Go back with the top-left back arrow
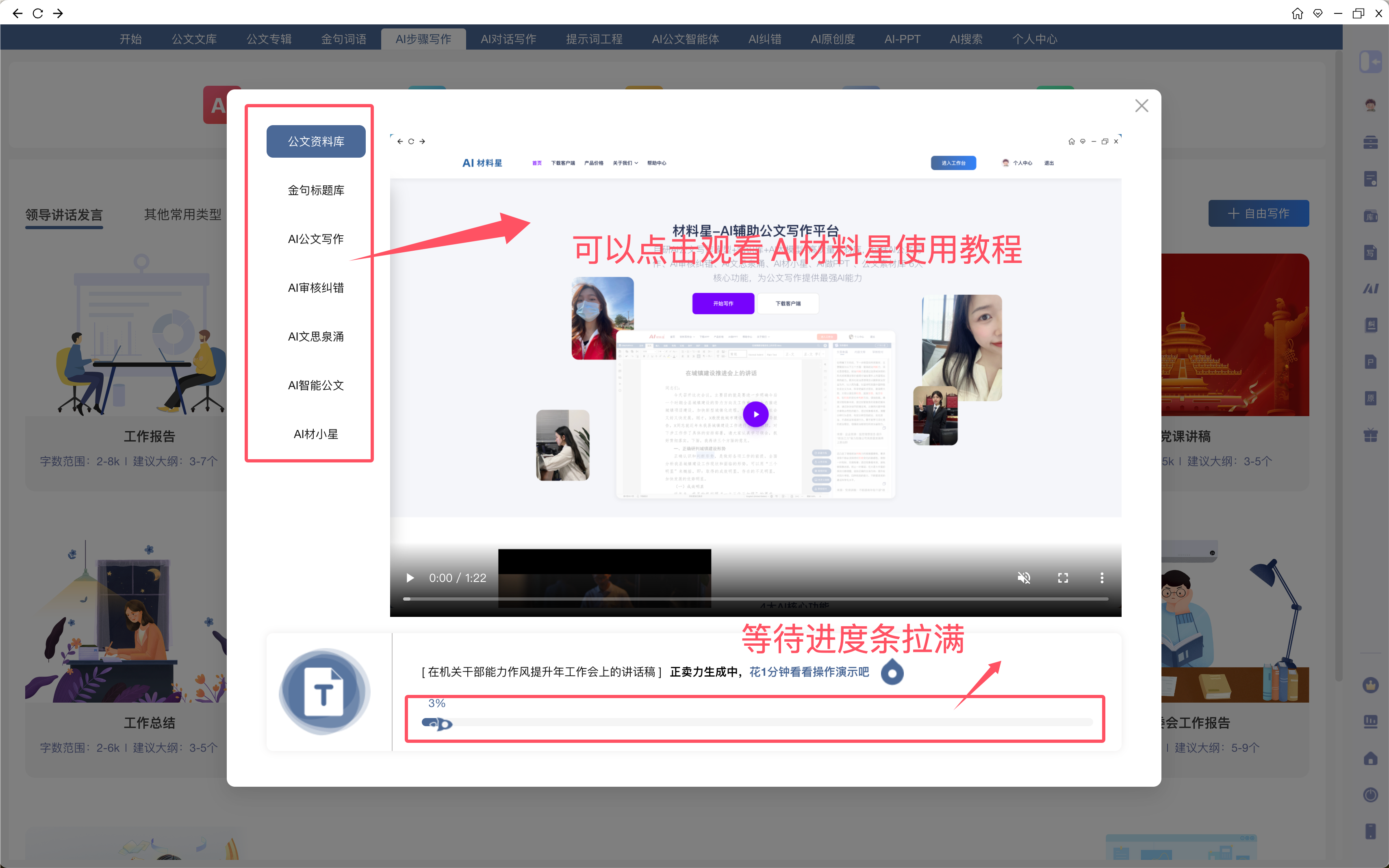 [x=17, y=13]
